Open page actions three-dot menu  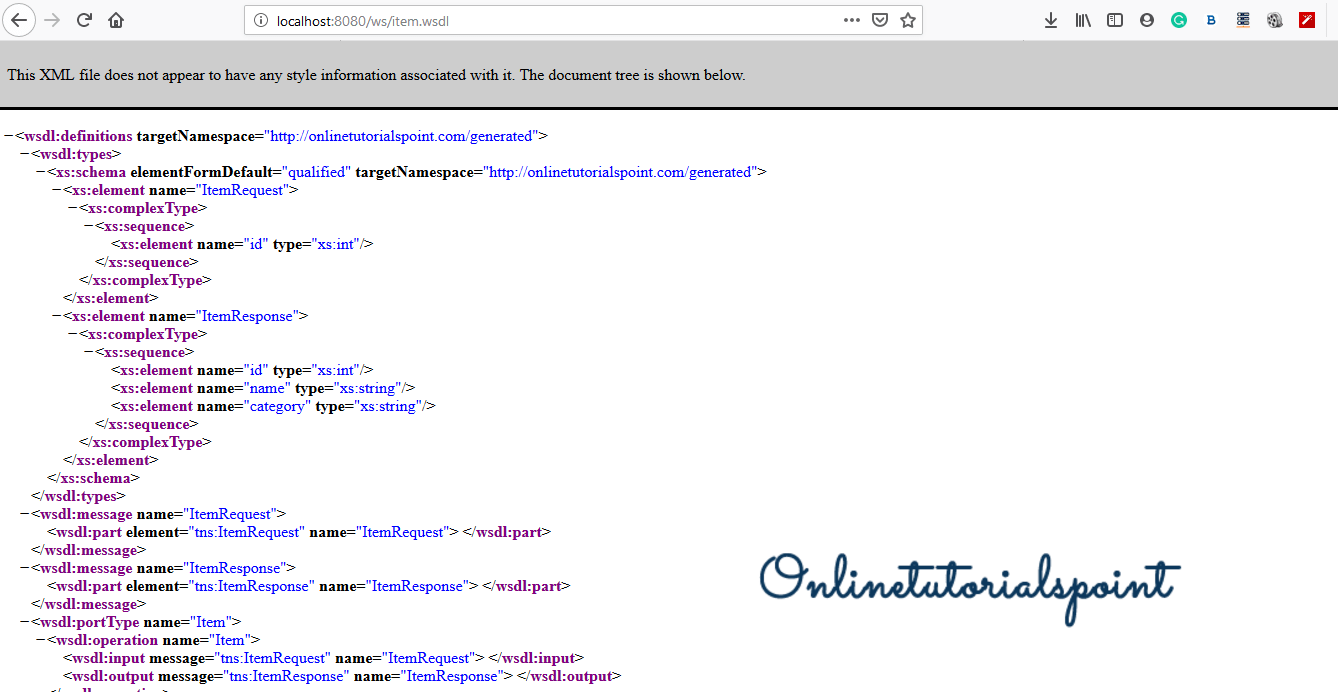pyautogui.click(x=852, y=20)
